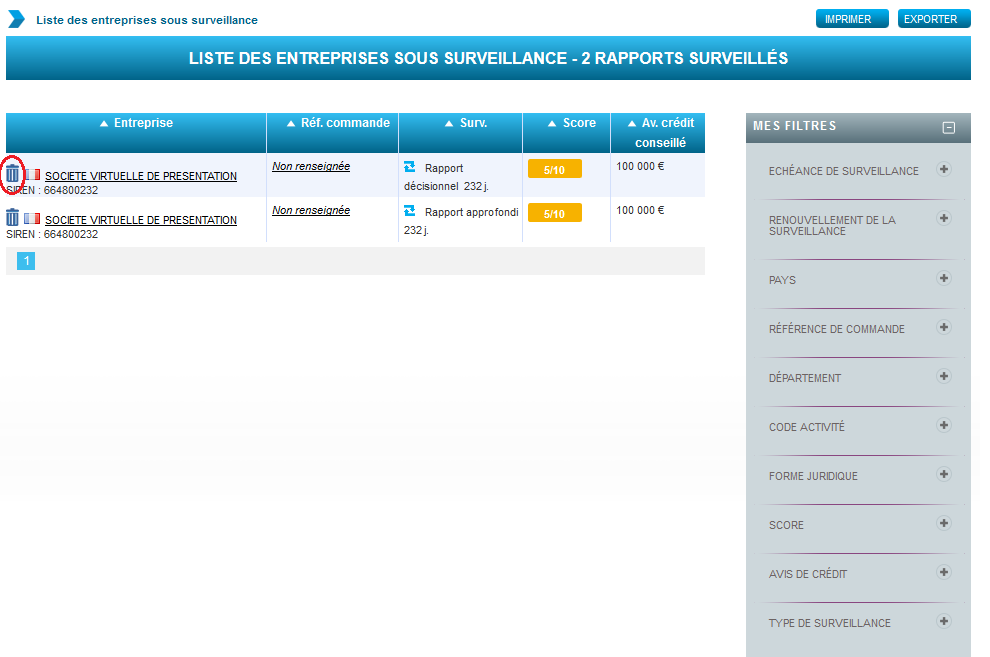Expand the Score filter section
Screen dimensions: 990x657
[x=943, y=523]
